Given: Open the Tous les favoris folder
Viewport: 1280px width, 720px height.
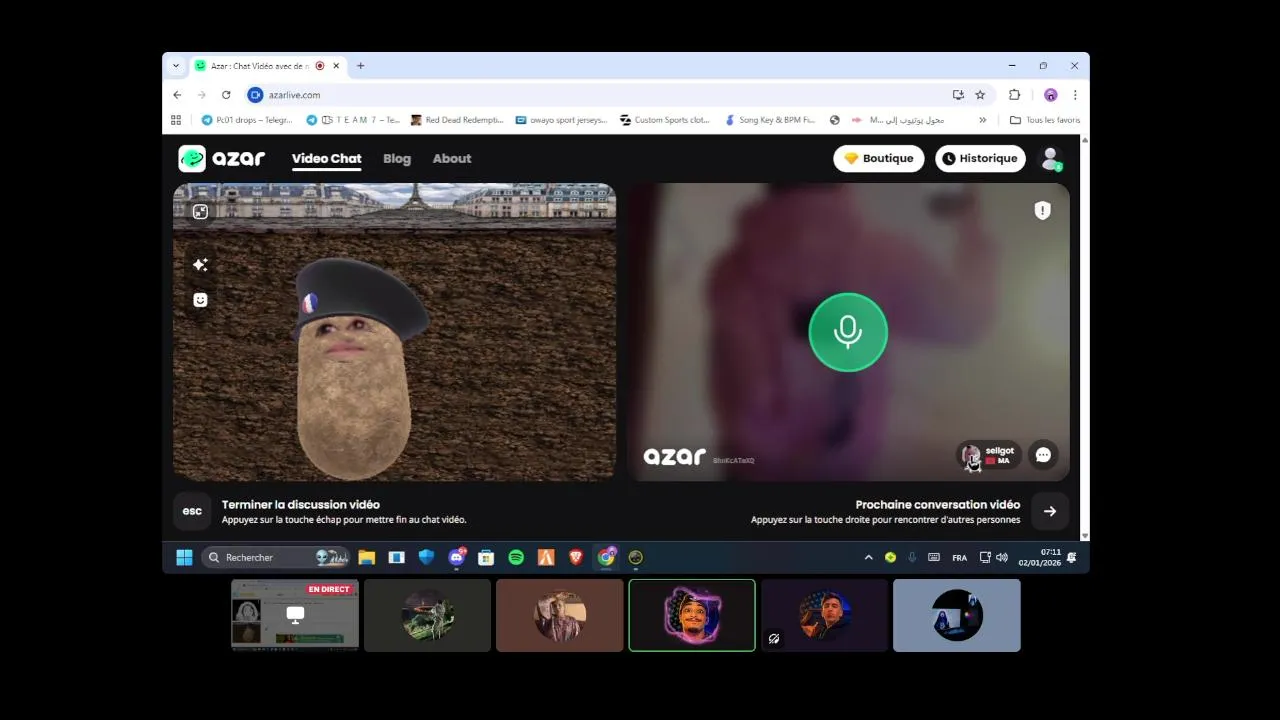Looking at the screenshot, I should [1045, 120].
